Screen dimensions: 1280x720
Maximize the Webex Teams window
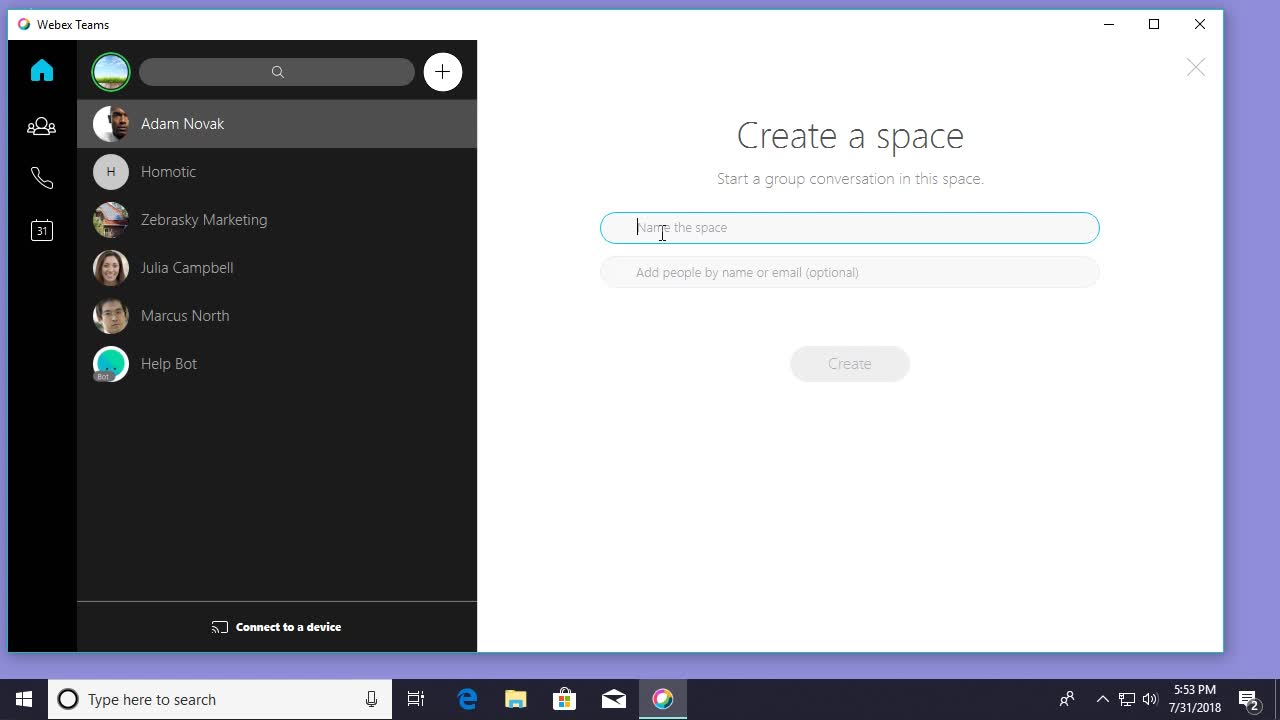click(1154, 24)
